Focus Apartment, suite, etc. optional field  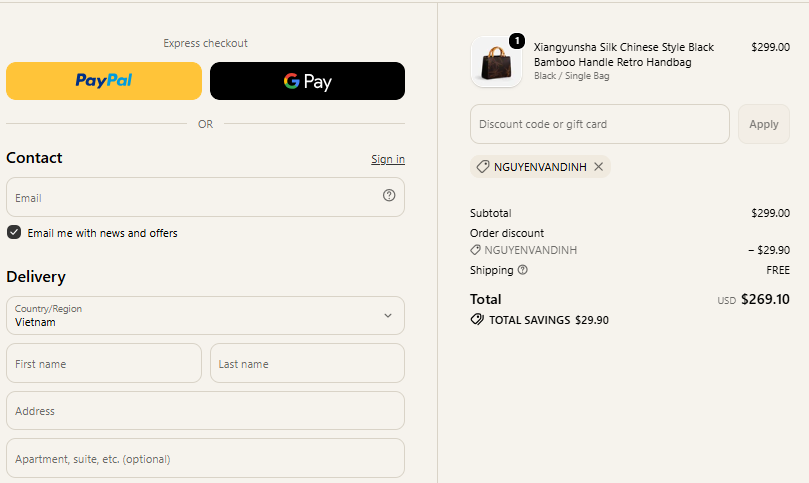(205, 458)
